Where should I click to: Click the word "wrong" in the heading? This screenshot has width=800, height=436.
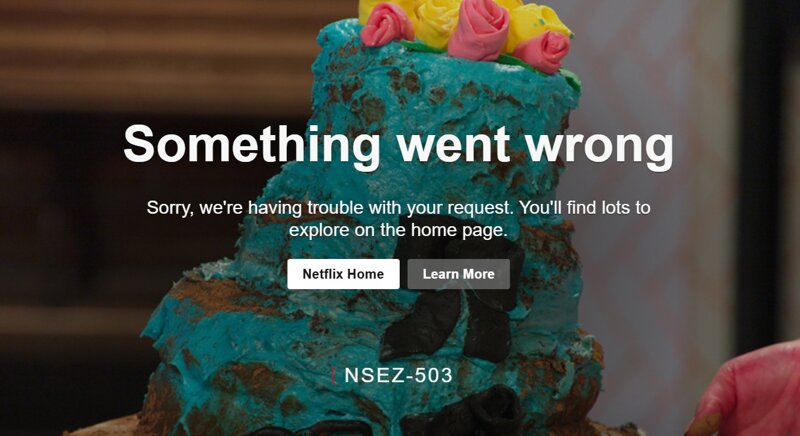[x=599, y=148]
